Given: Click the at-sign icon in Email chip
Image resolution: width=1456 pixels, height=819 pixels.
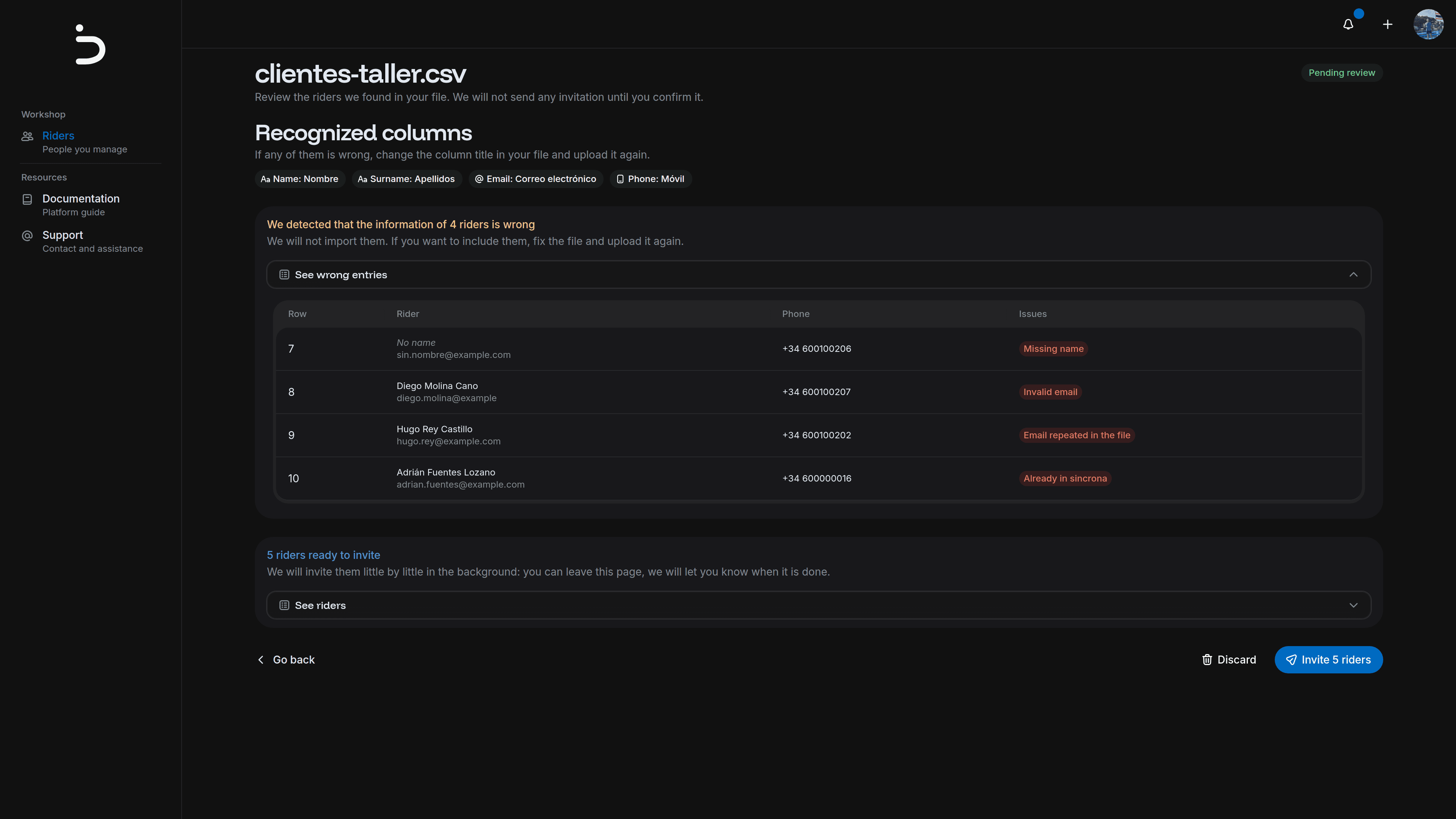Looking at the screenshot, I should pyautogui.click(x=479, y=179).
